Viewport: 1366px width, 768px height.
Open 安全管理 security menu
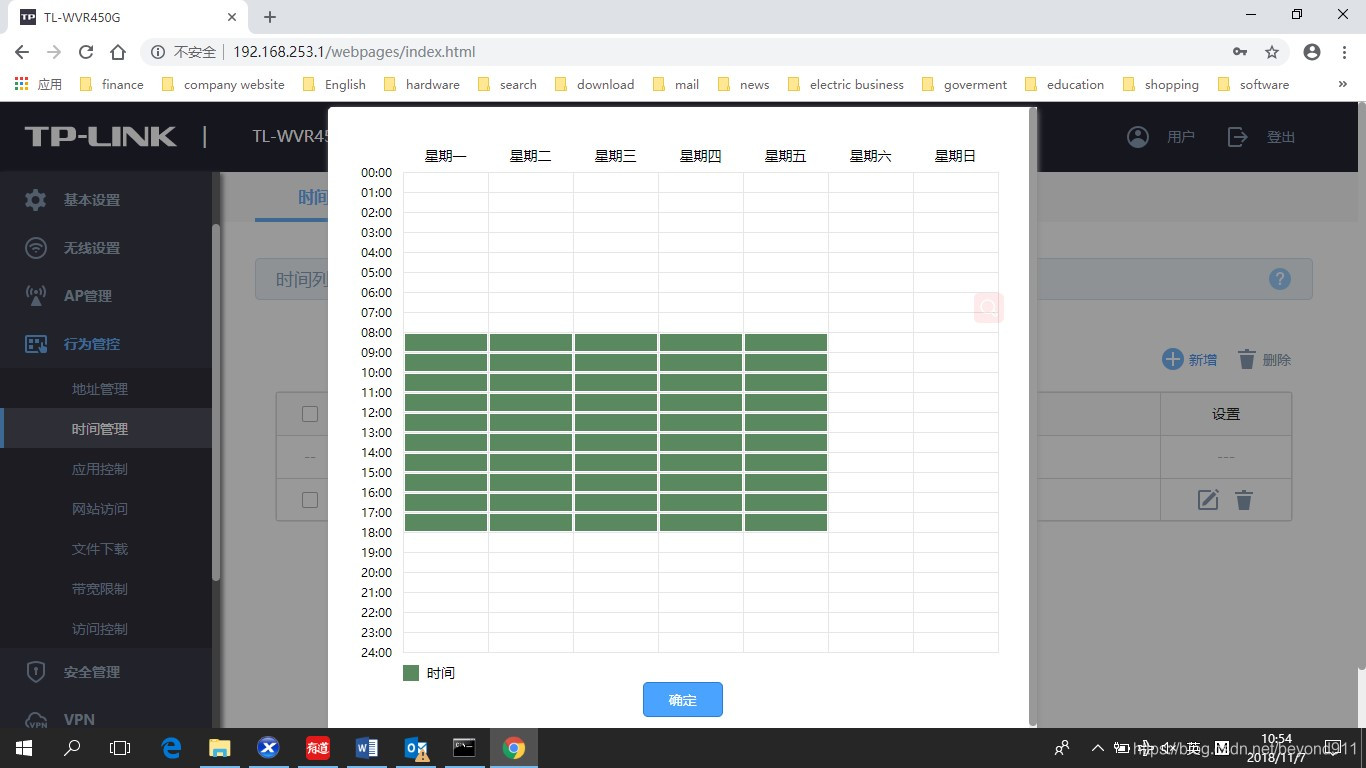106,672
